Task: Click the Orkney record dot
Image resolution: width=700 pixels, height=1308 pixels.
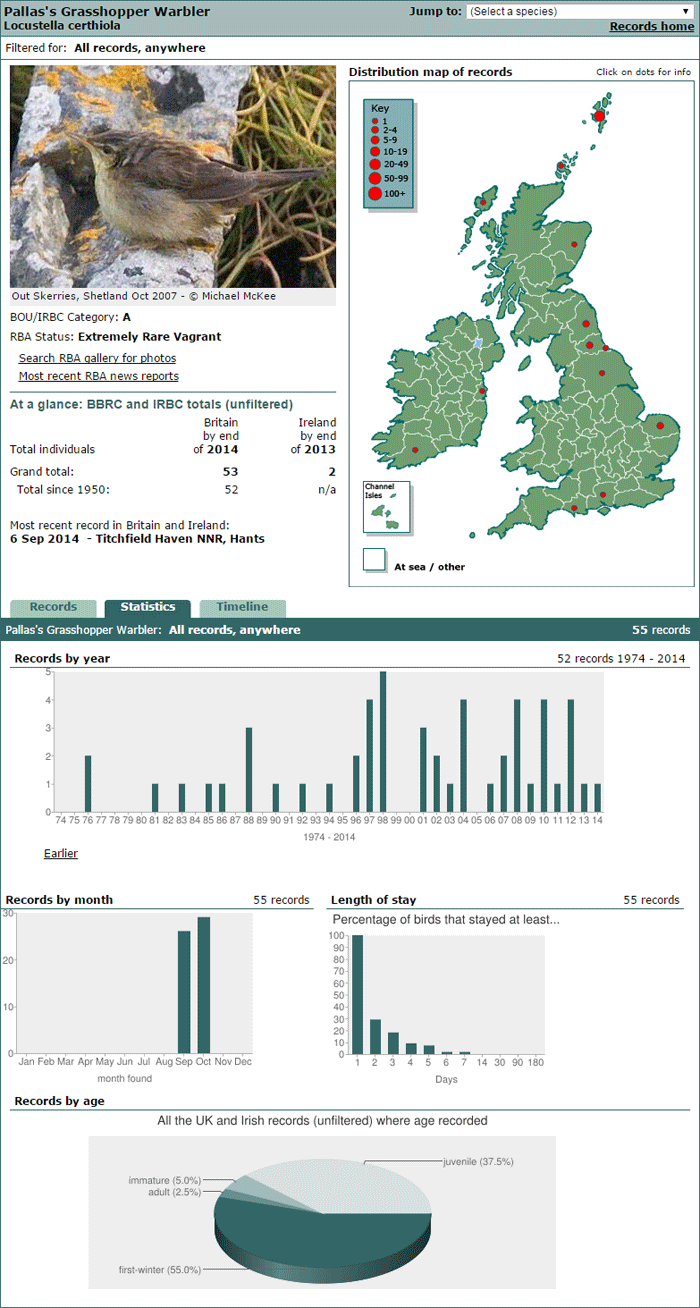Action: [x=562, y=167]
